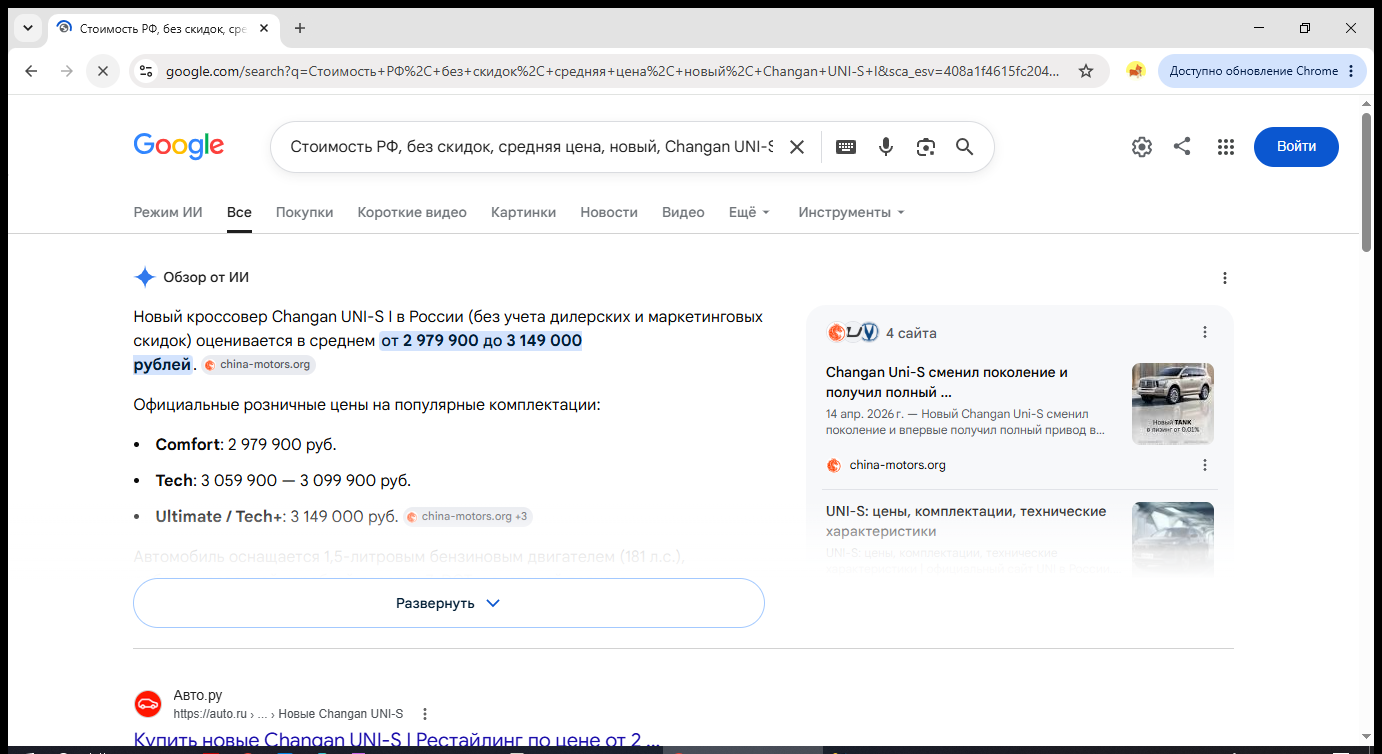Open the three-dot menu beside china-motors.org source
This screenshot has width=1382, height=754.
pyautogui.click(x=1205, y=465)
